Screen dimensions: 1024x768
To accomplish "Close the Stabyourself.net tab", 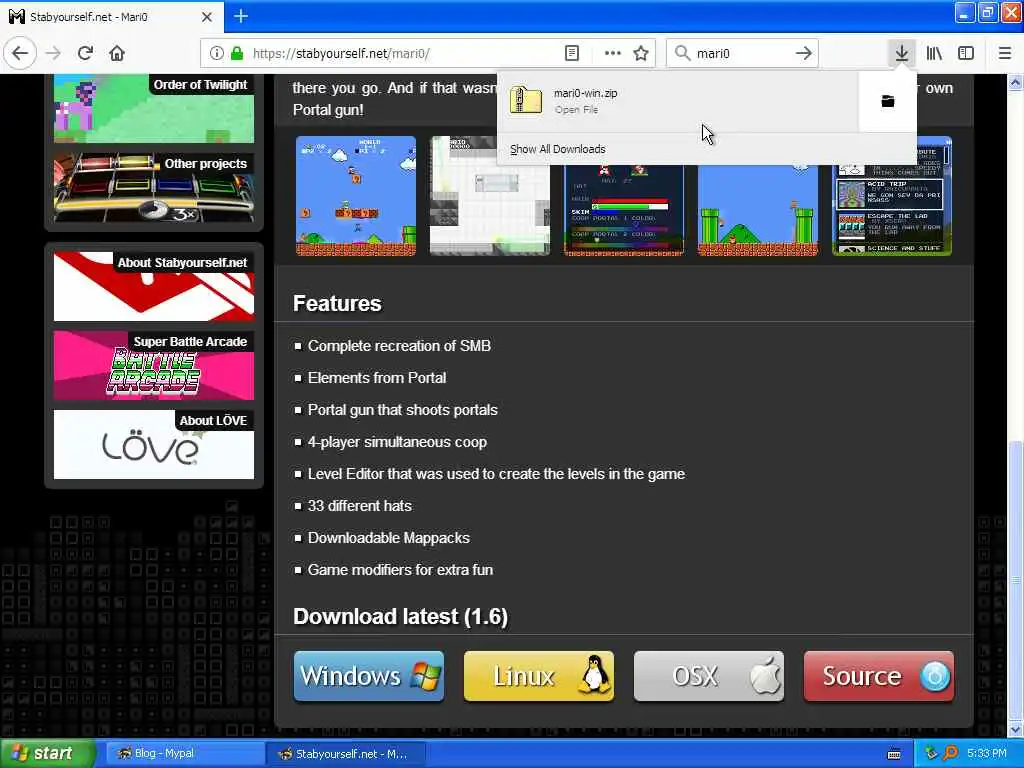I will 207,17.
